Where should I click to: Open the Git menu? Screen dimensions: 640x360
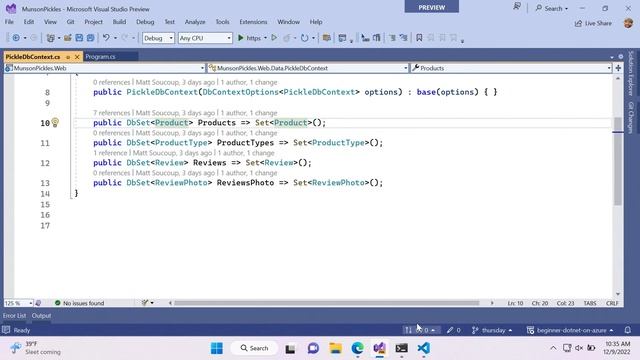(70, 22)
